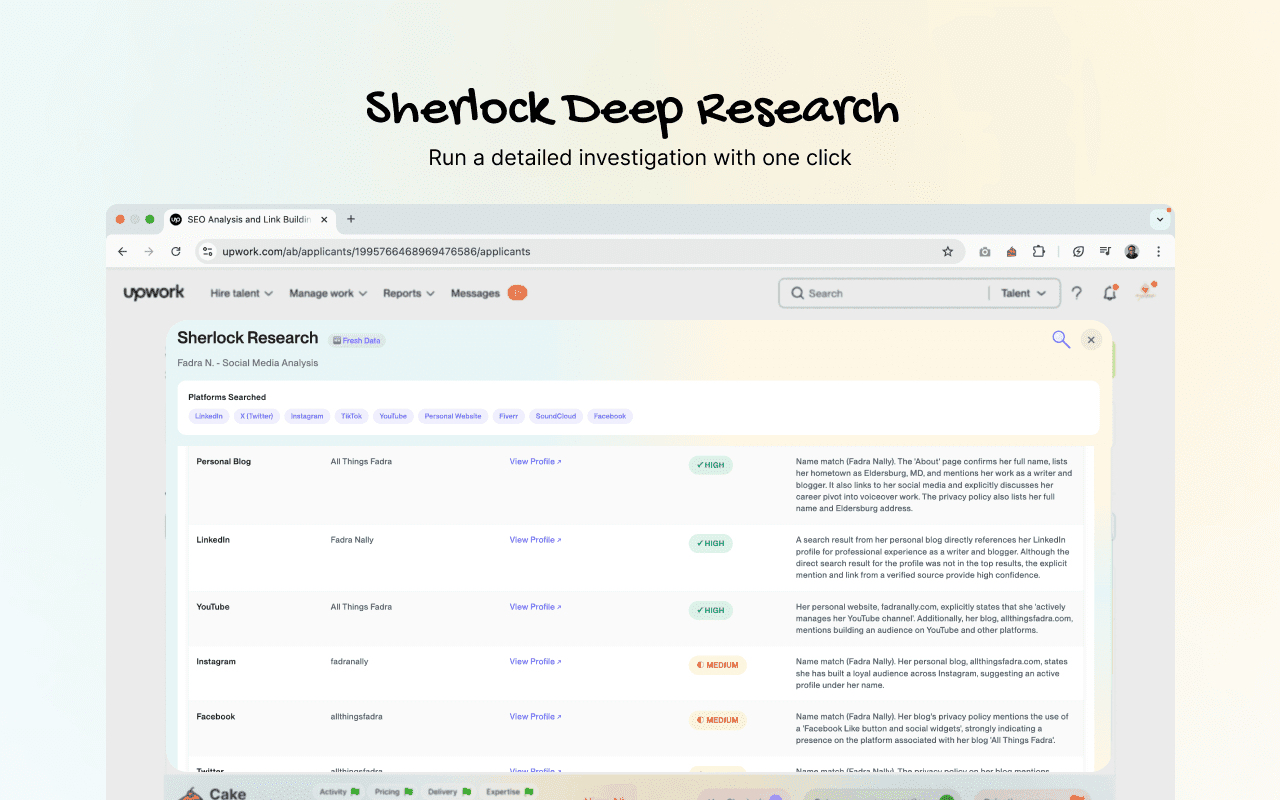Open View Profile for YouTube row
This screenshot has height=800, width=1280.
point(535,607)
